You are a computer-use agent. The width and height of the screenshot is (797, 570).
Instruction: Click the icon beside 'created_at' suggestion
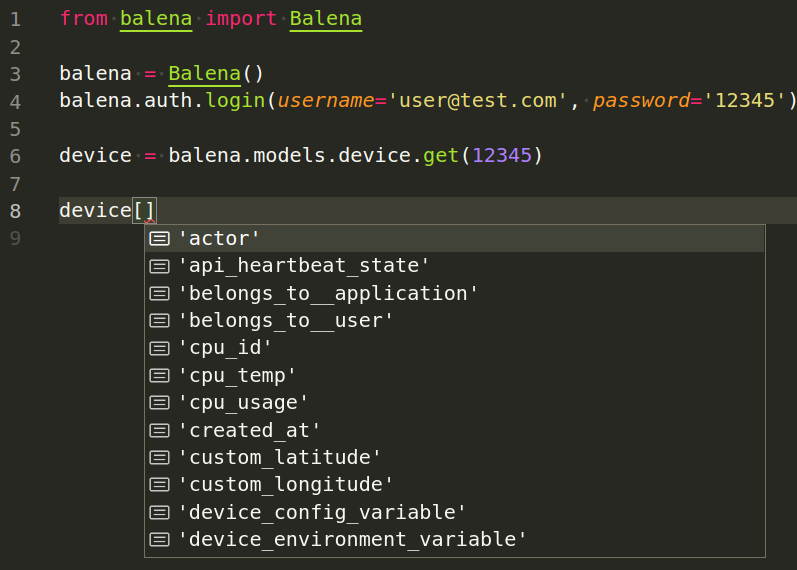coord(159,430)
